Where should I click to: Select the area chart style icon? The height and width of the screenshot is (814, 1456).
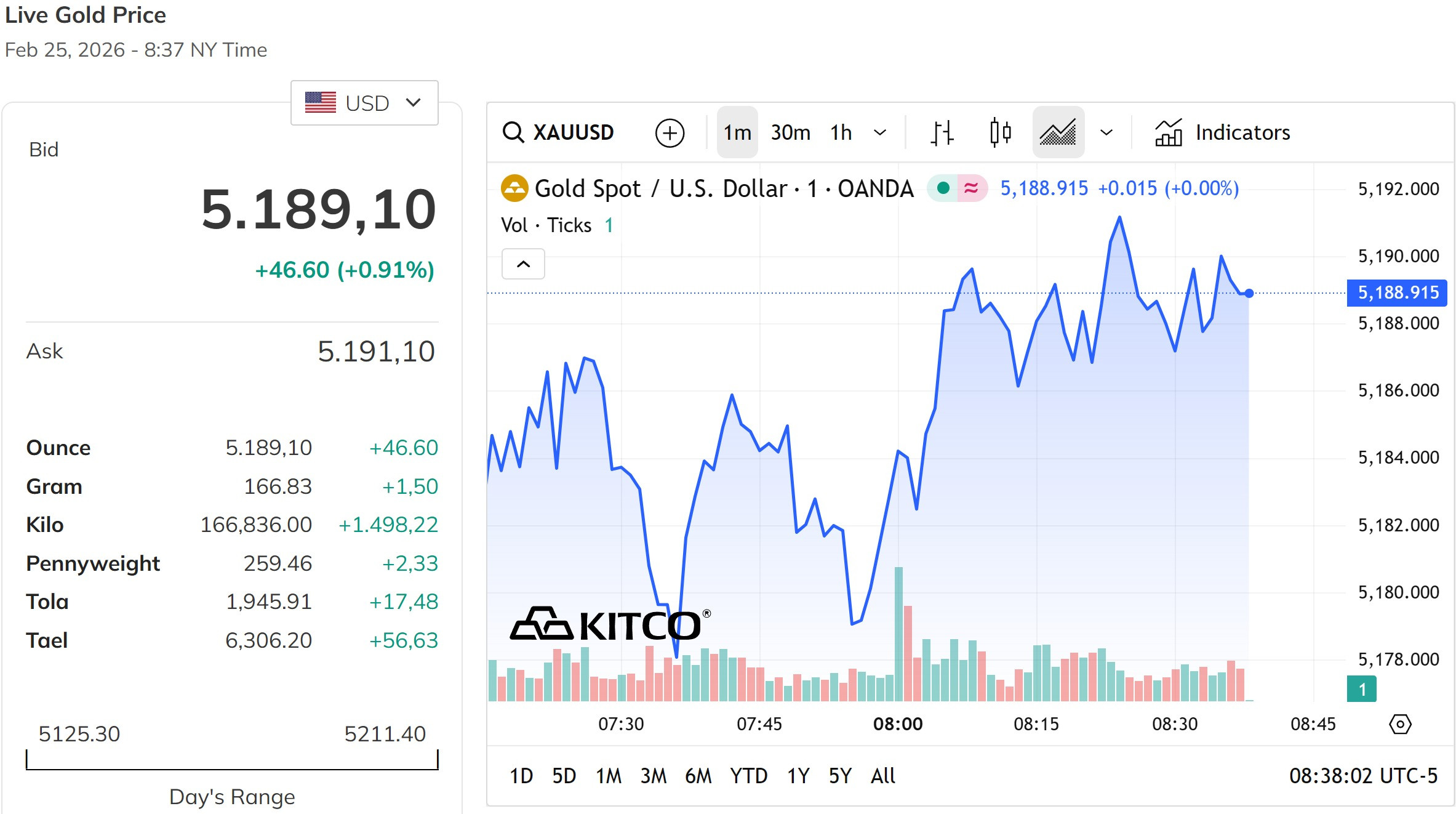coord(1058,133)
